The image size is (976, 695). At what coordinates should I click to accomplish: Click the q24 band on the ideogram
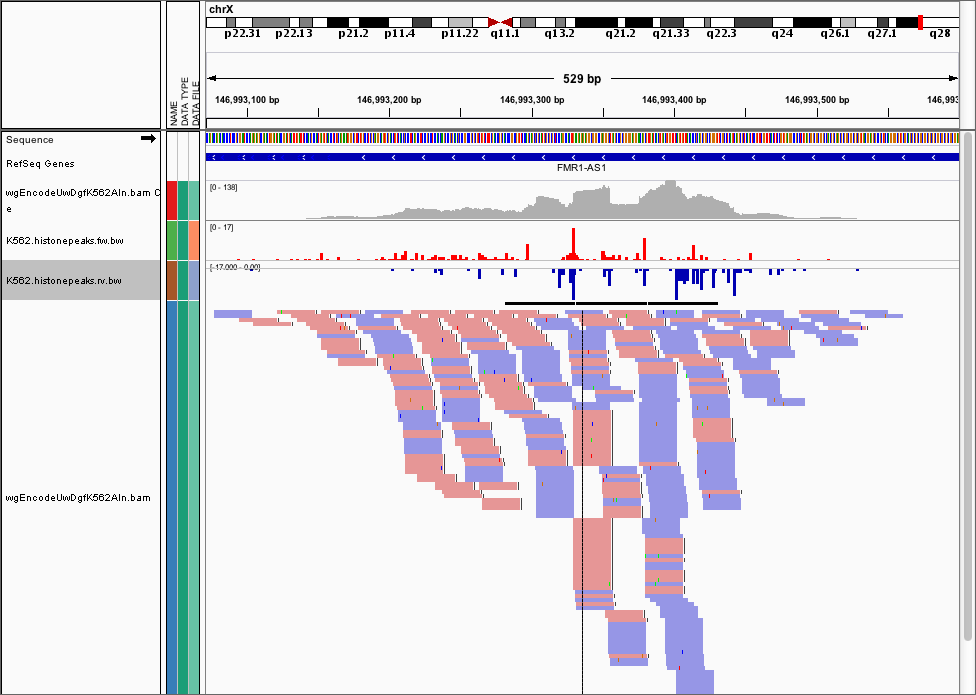click(780, 21)
